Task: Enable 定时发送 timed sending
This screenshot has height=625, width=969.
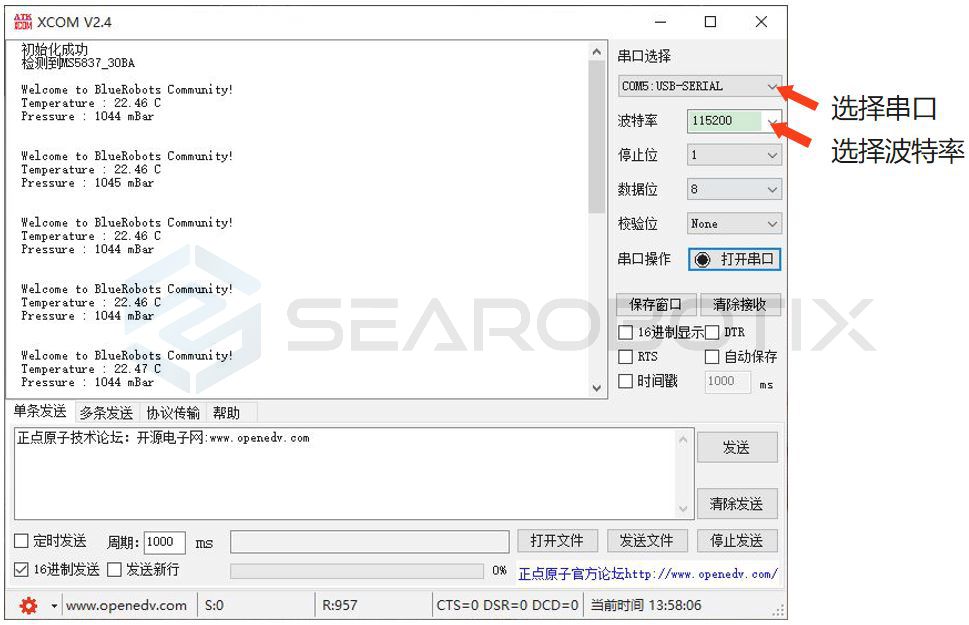Action: point(21,541)
